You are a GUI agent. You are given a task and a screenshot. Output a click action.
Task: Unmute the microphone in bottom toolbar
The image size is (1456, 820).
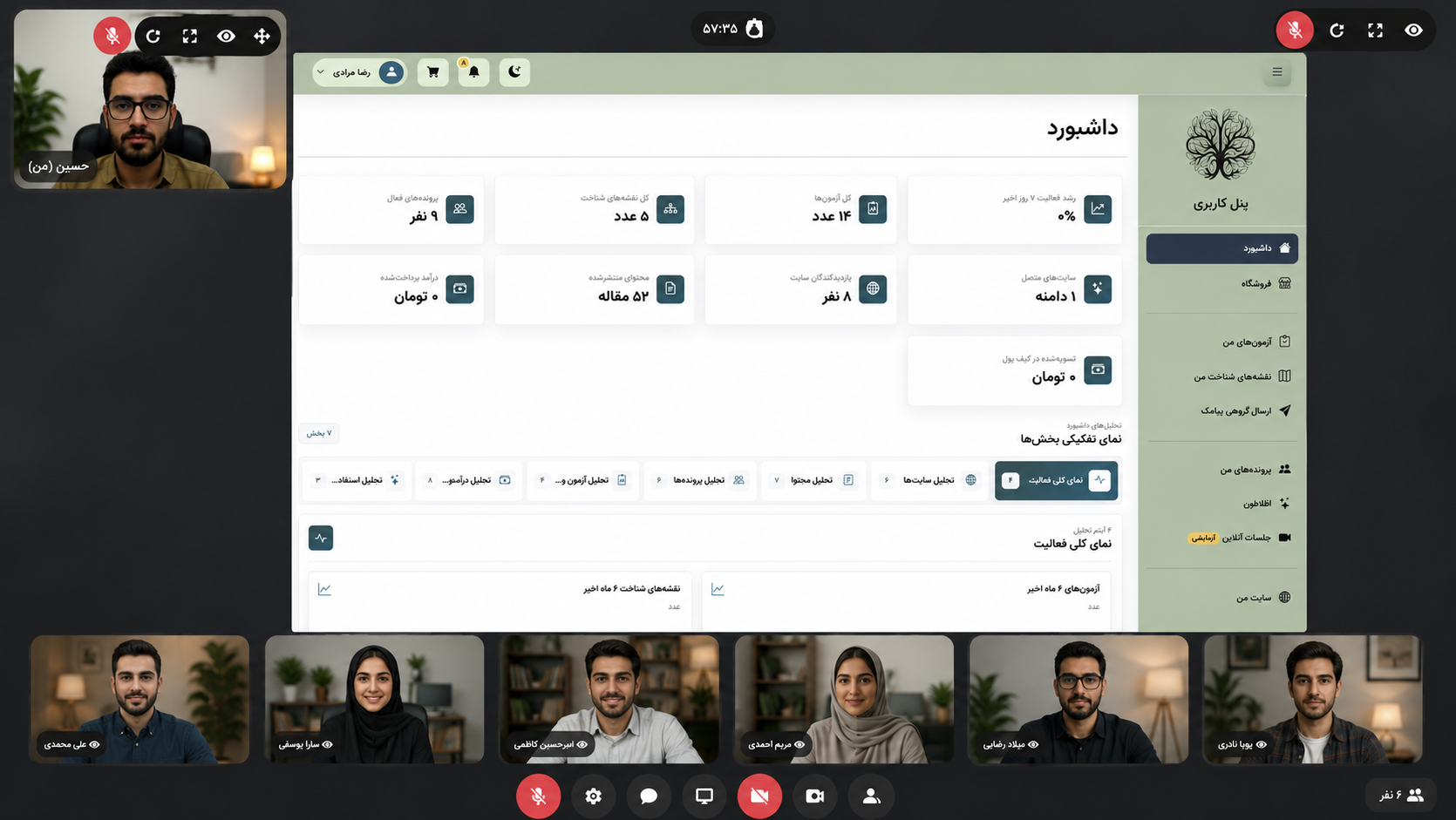coord(538,796)
